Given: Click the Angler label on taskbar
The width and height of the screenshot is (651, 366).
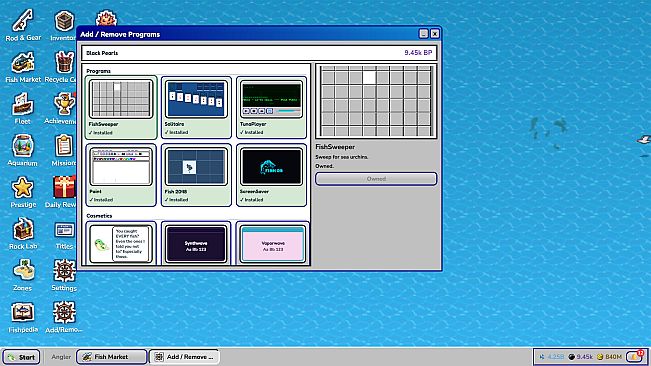Looking at the screenshot, I should click(x=61, y=357).
